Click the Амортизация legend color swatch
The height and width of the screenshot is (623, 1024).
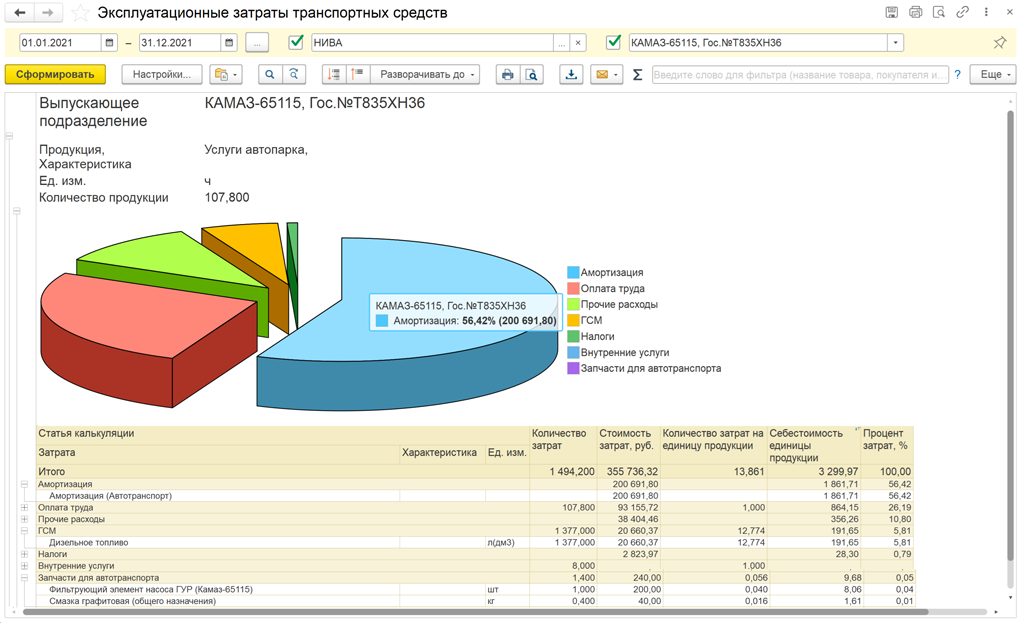[573, 272]
